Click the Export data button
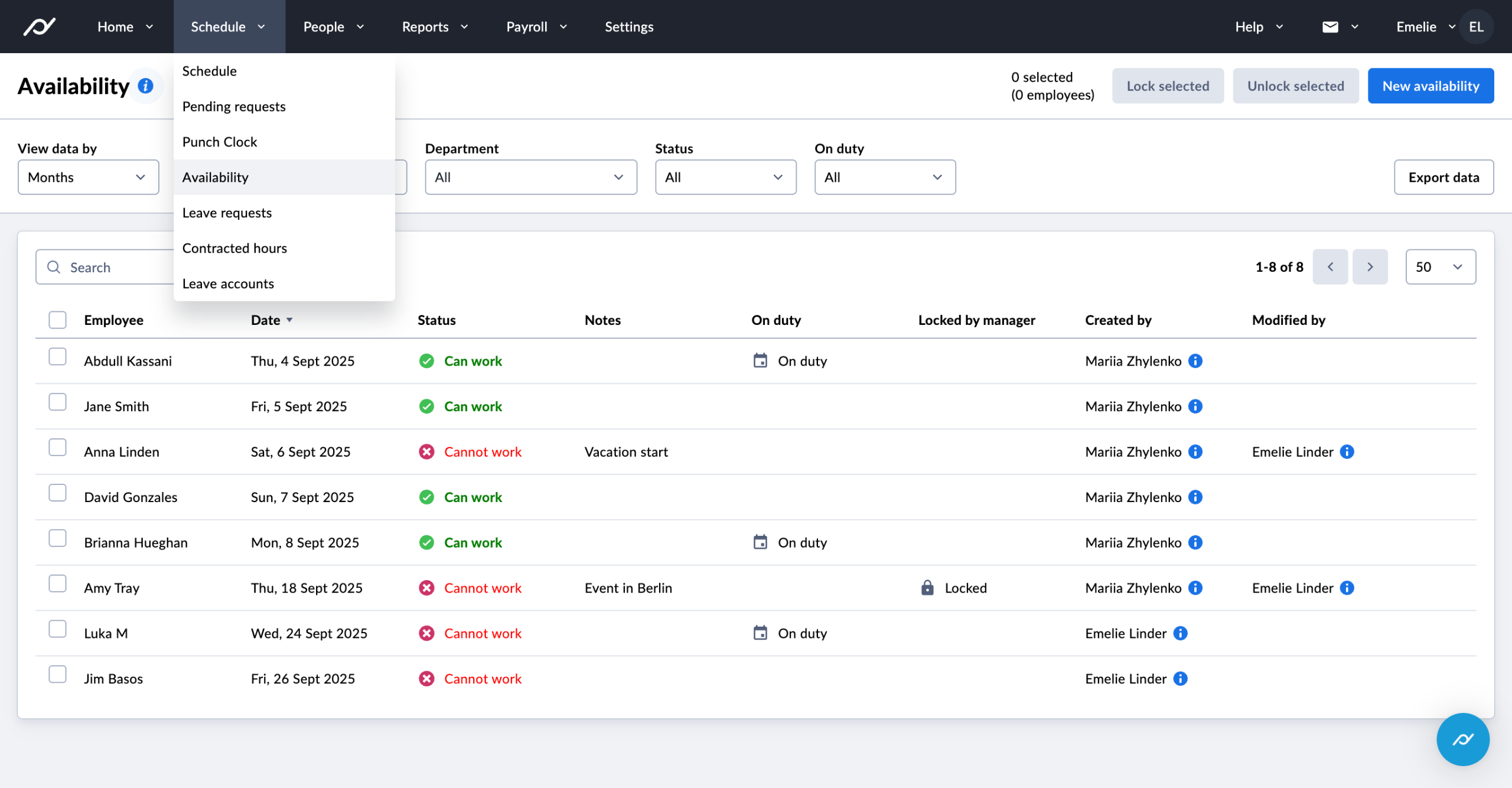 (x=1443, y=177)
